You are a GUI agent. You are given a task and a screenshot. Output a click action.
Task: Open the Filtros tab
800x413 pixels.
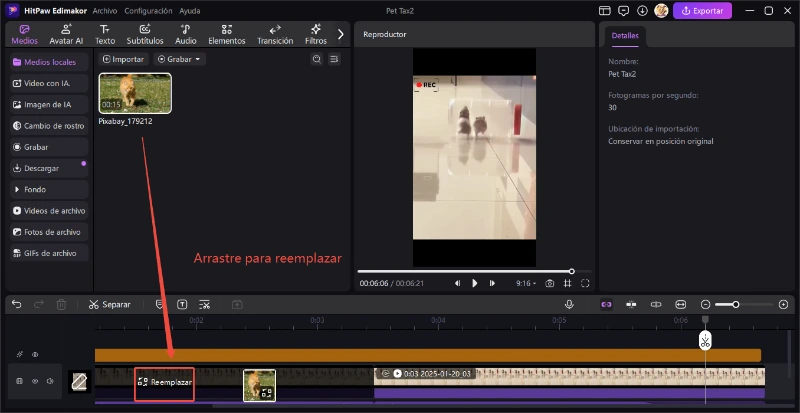pos(316,35)
